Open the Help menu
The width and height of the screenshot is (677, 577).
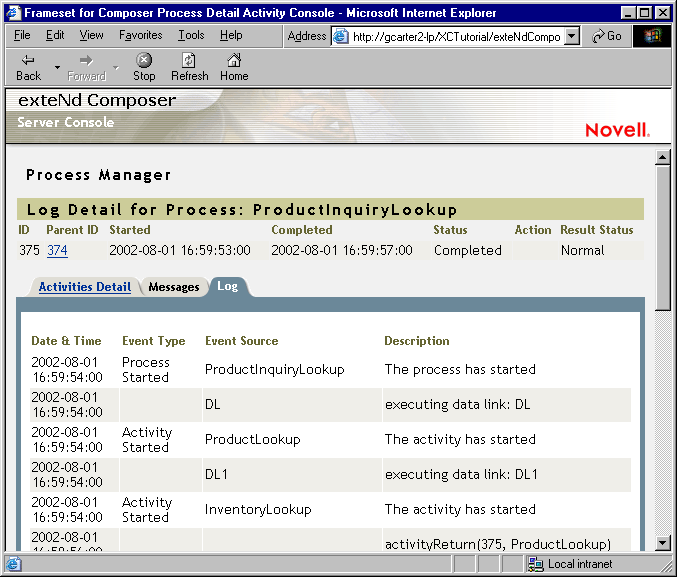coord(231,35)
